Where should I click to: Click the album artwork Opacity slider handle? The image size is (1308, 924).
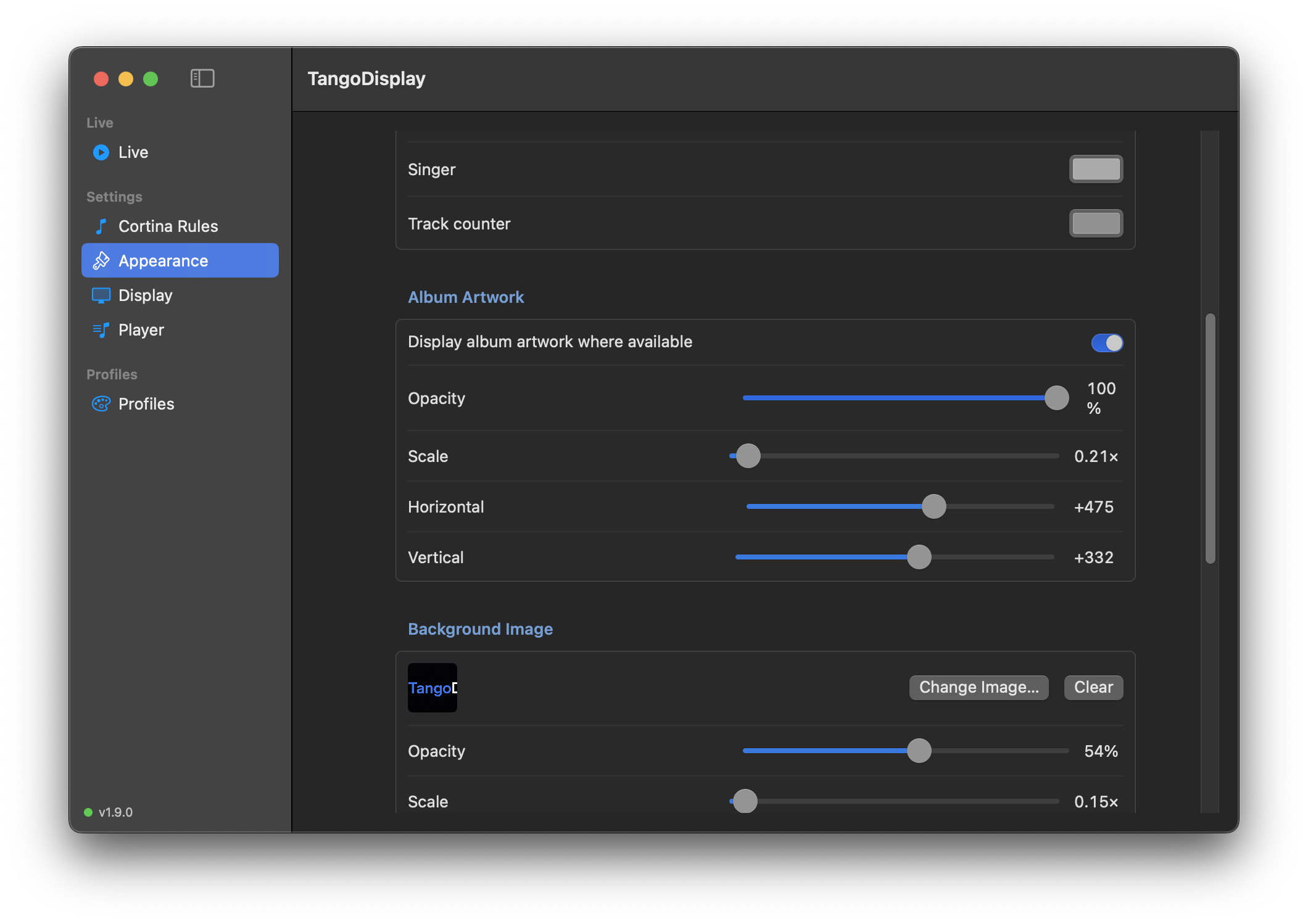[x=1056, y=398]
